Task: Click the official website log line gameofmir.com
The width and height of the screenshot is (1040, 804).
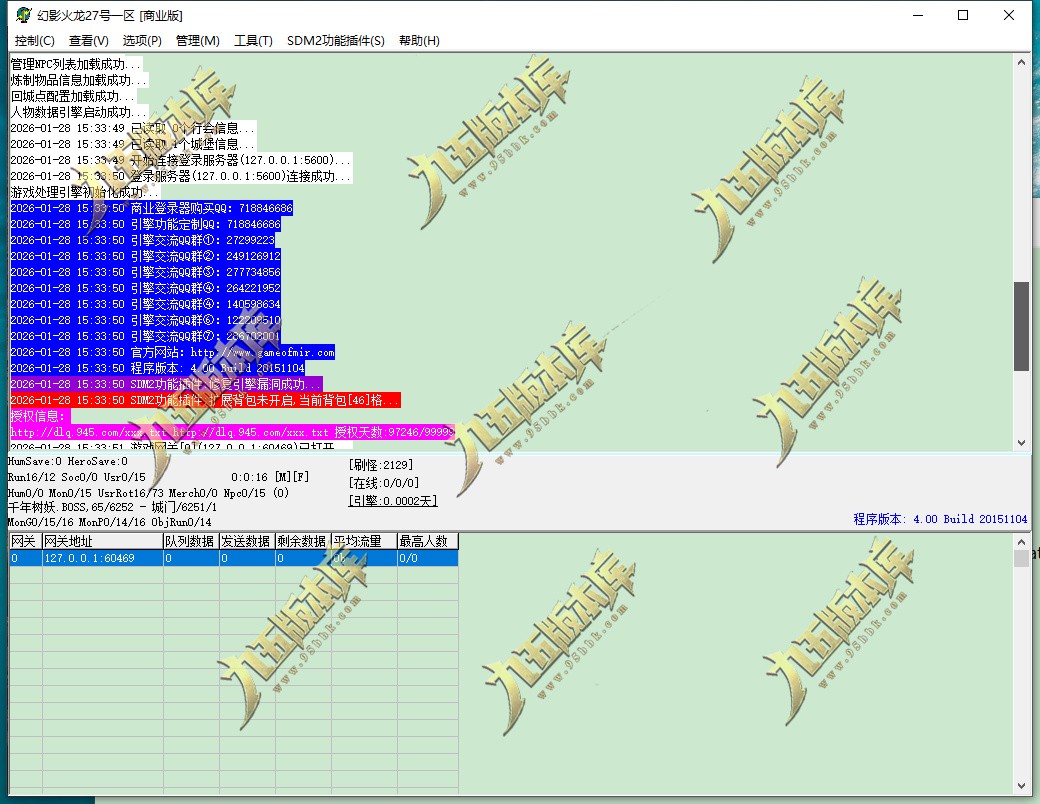Action: 172,352
